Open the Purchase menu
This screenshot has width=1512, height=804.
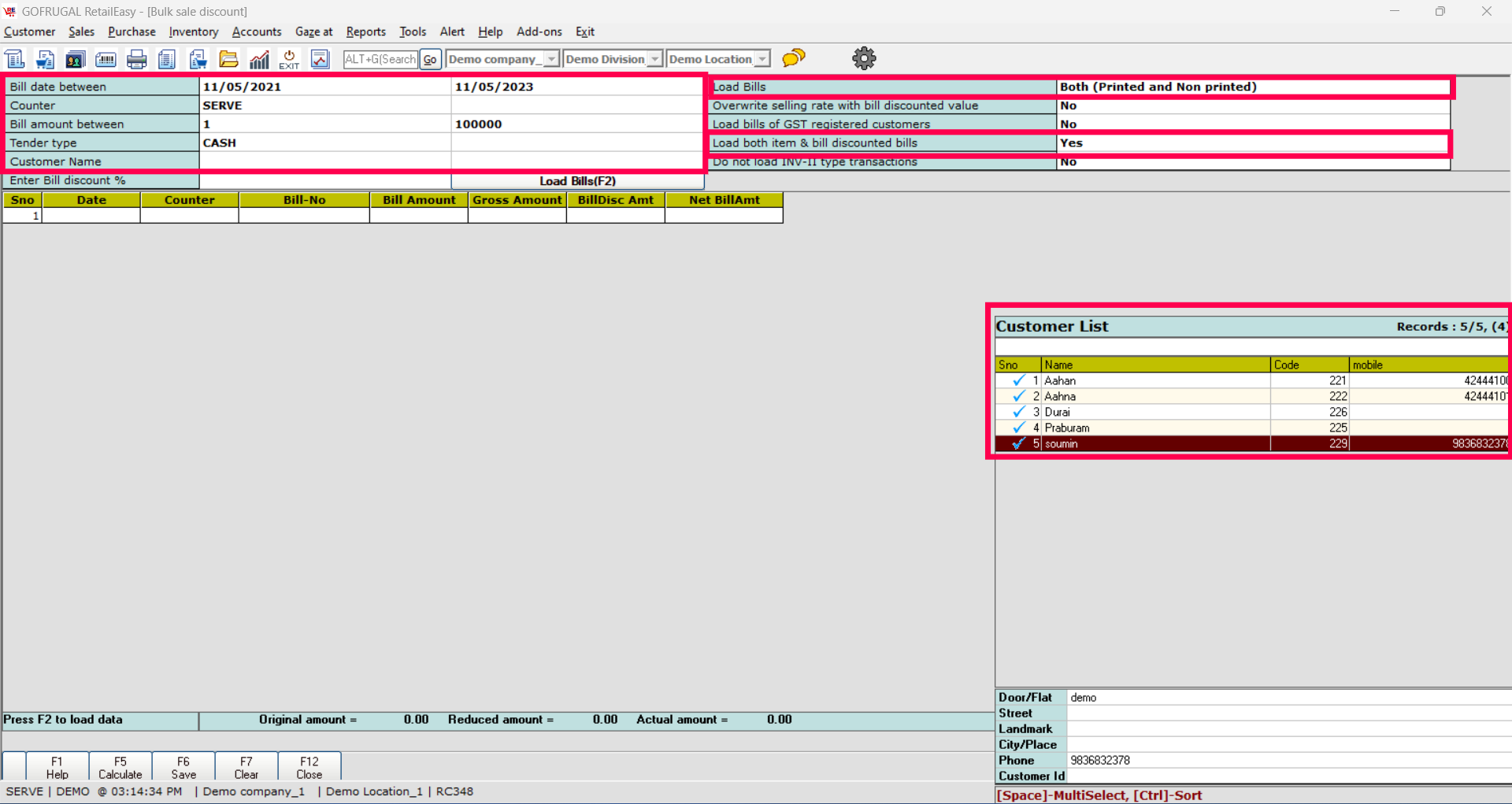(132, 31)
